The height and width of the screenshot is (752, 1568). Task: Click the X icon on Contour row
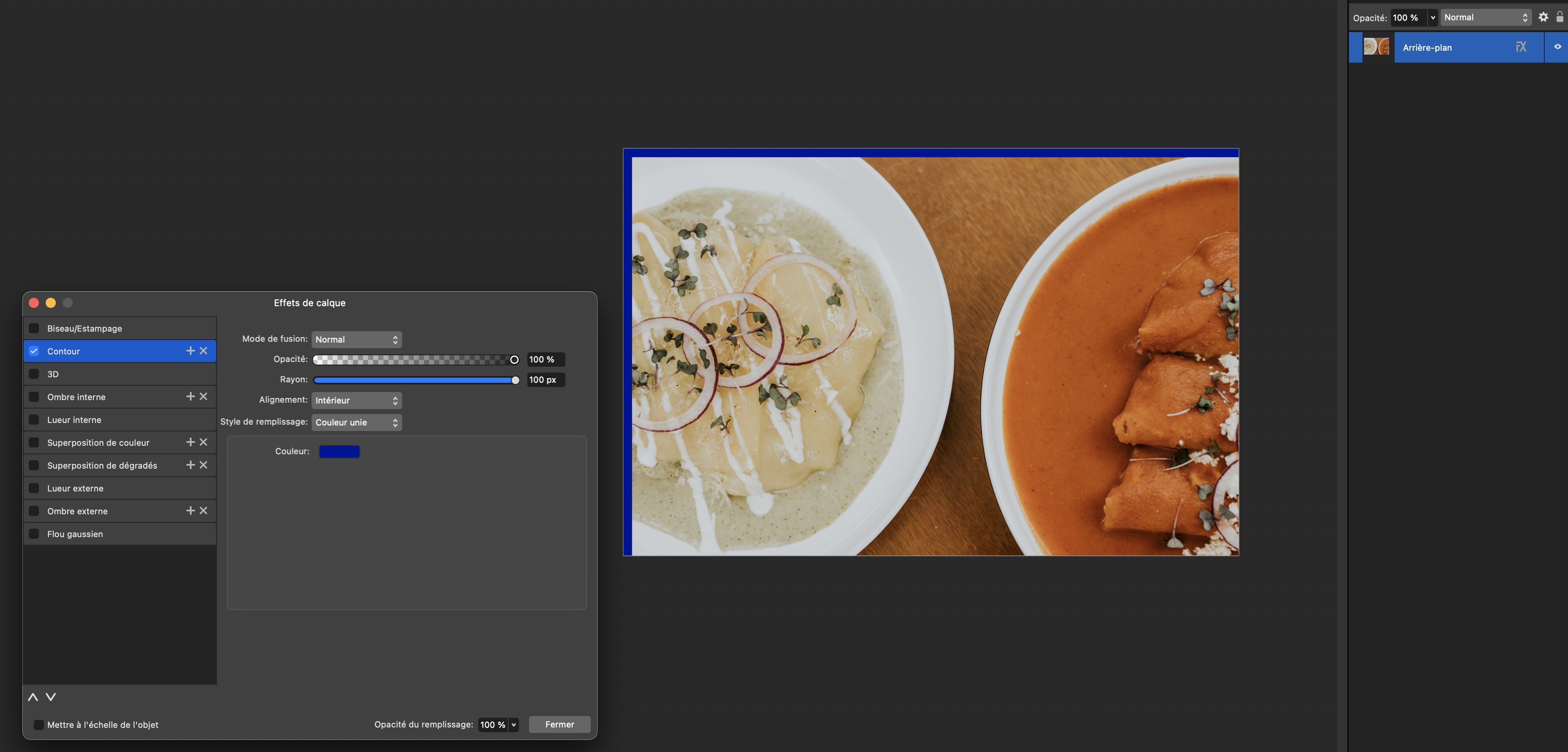204,351
